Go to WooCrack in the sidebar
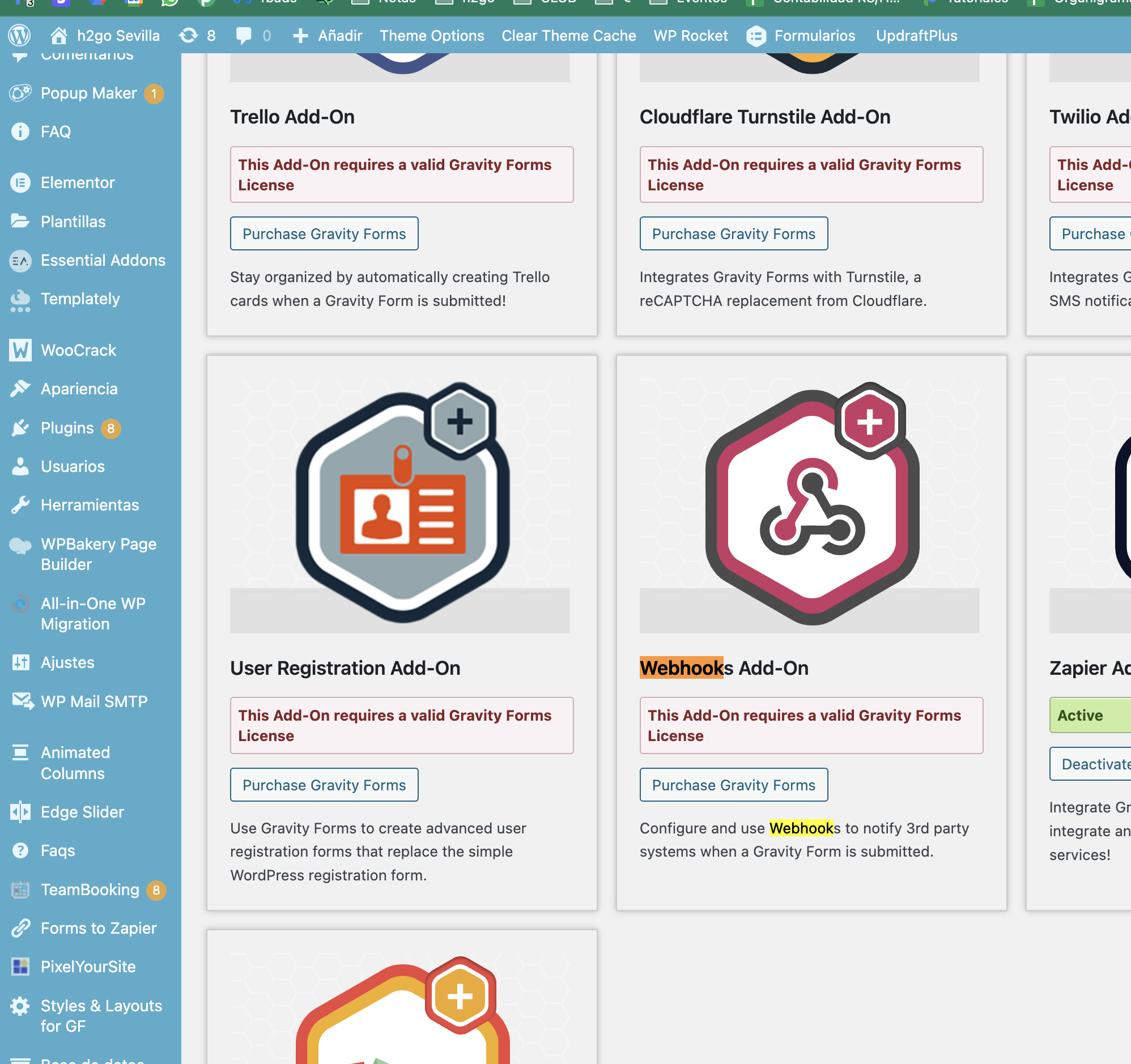Screen dimensions: 1131x1064 pyautogui.click(x=79, y=351)
